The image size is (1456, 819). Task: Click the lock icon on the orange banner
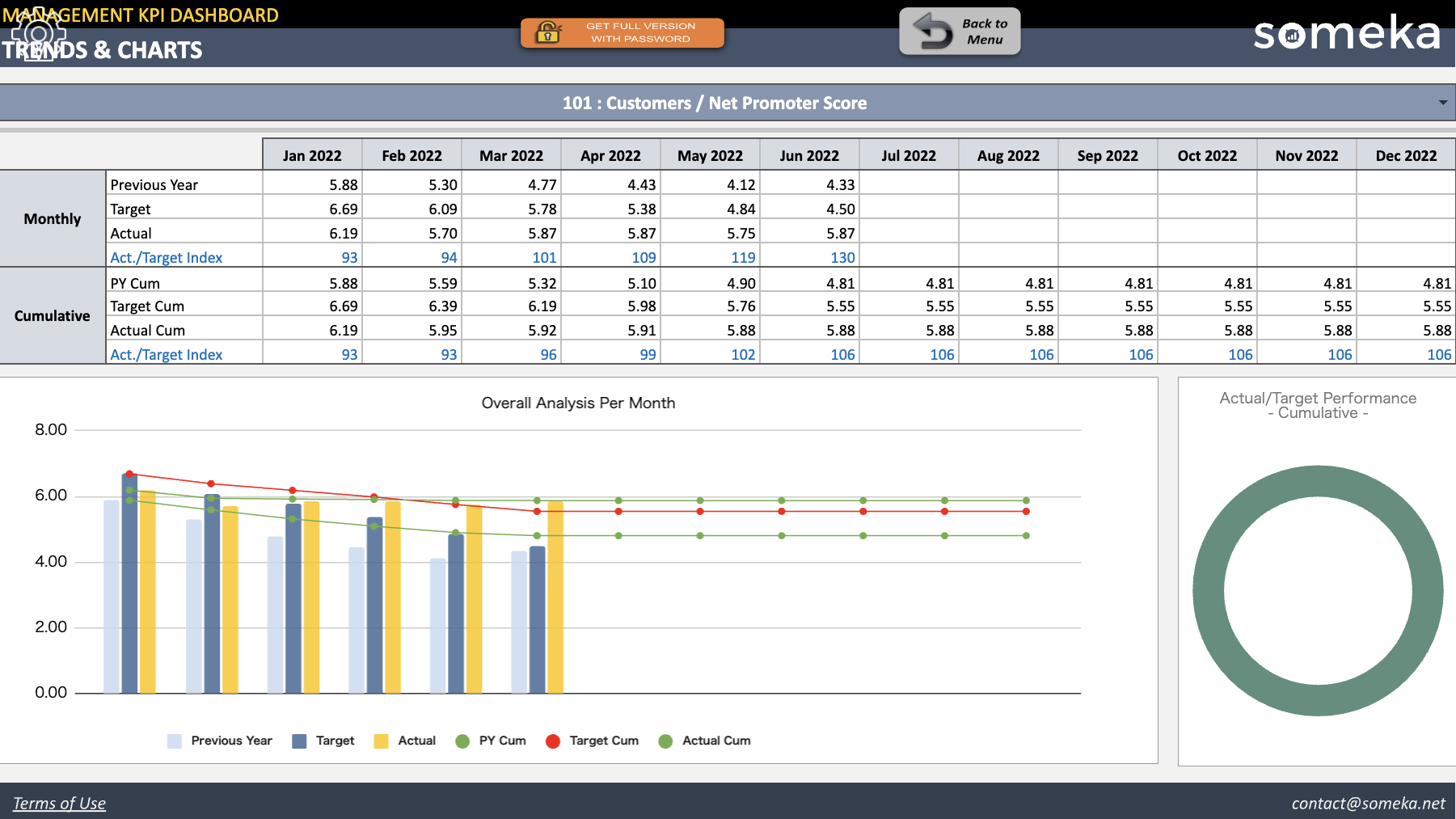547,33
